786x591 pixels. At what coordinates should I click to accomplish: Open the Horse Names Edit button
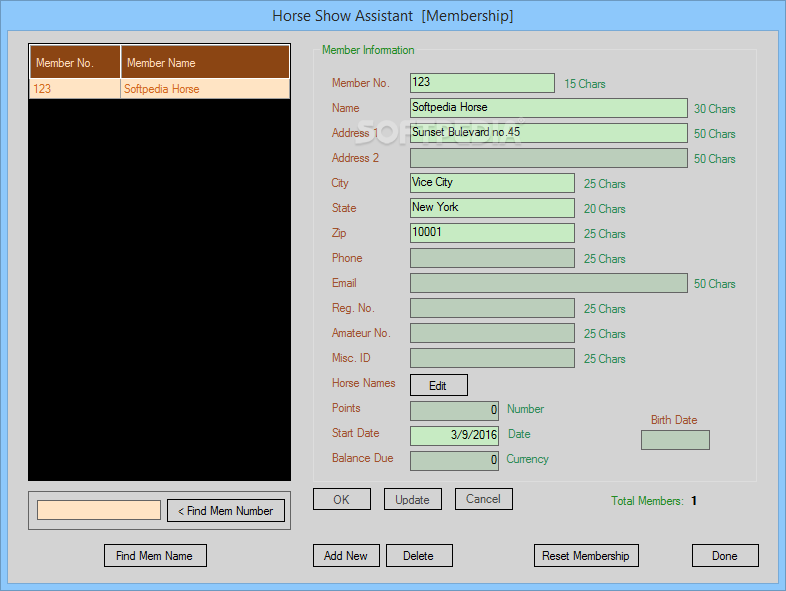pyautogui.click(x=439, y=385)
